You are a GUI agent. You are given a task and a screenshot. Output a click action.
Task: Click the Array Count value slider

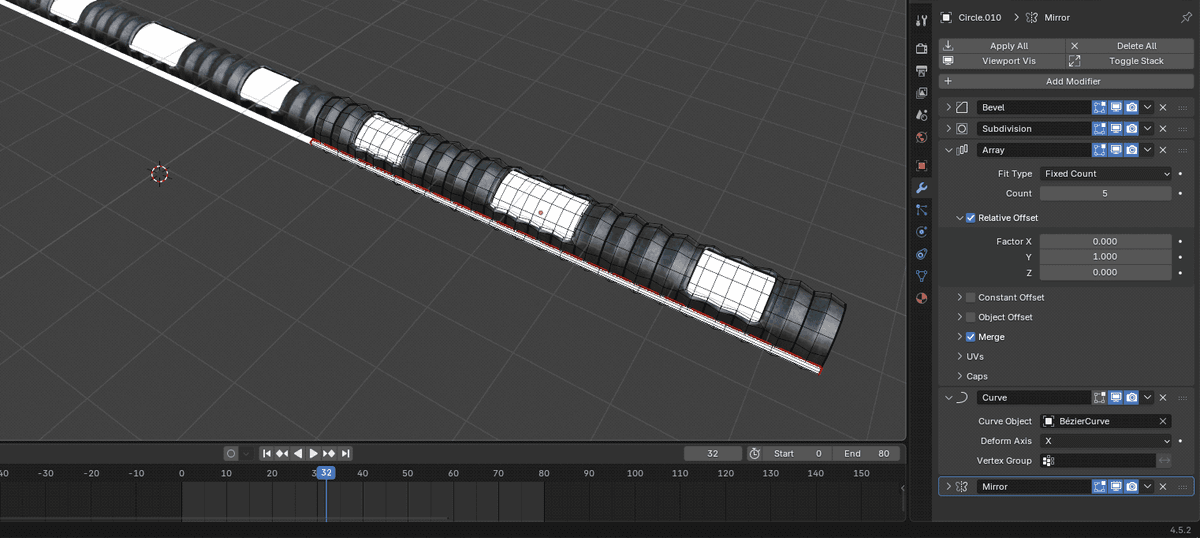pos(1105,193)
